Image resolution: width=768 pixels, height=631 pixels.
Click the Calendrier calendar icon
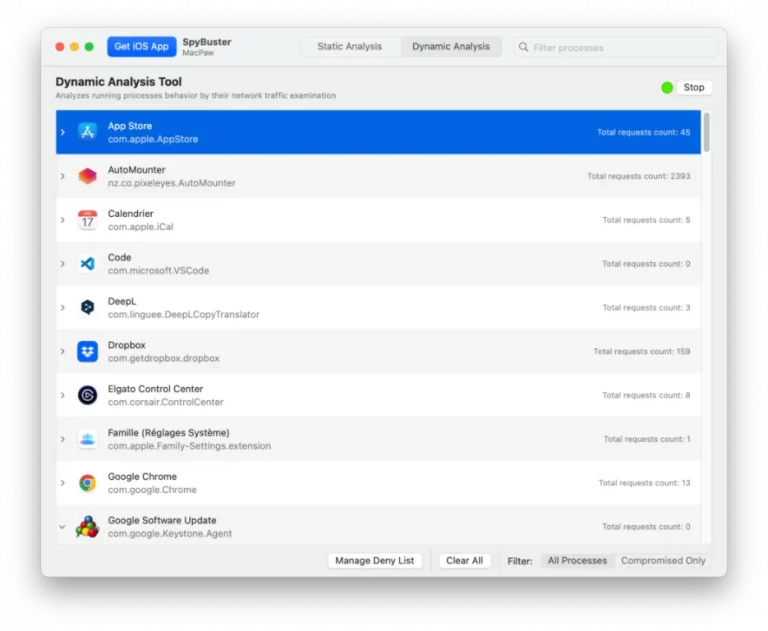[87, 220]
